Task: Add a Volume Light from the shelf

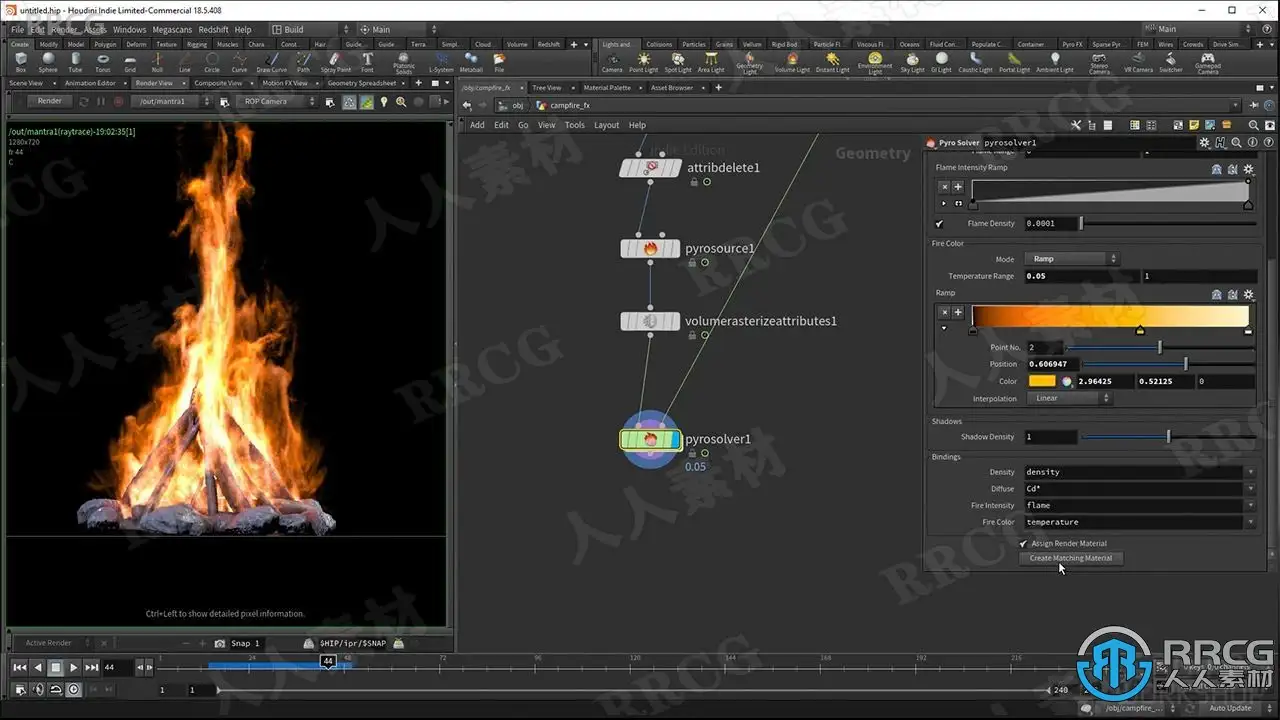Action: pos(792,63)
